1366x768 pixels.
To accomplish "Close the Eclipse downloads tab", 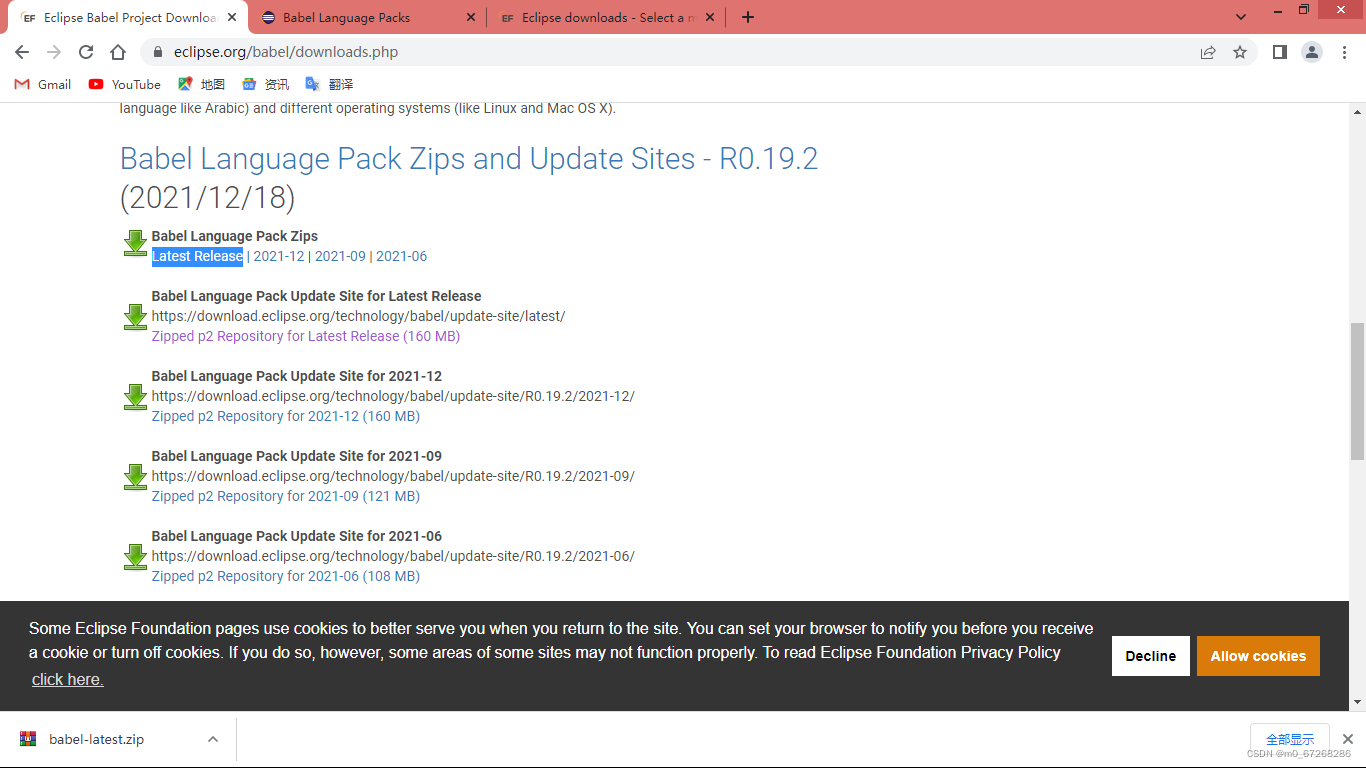I will click(710, 17).
